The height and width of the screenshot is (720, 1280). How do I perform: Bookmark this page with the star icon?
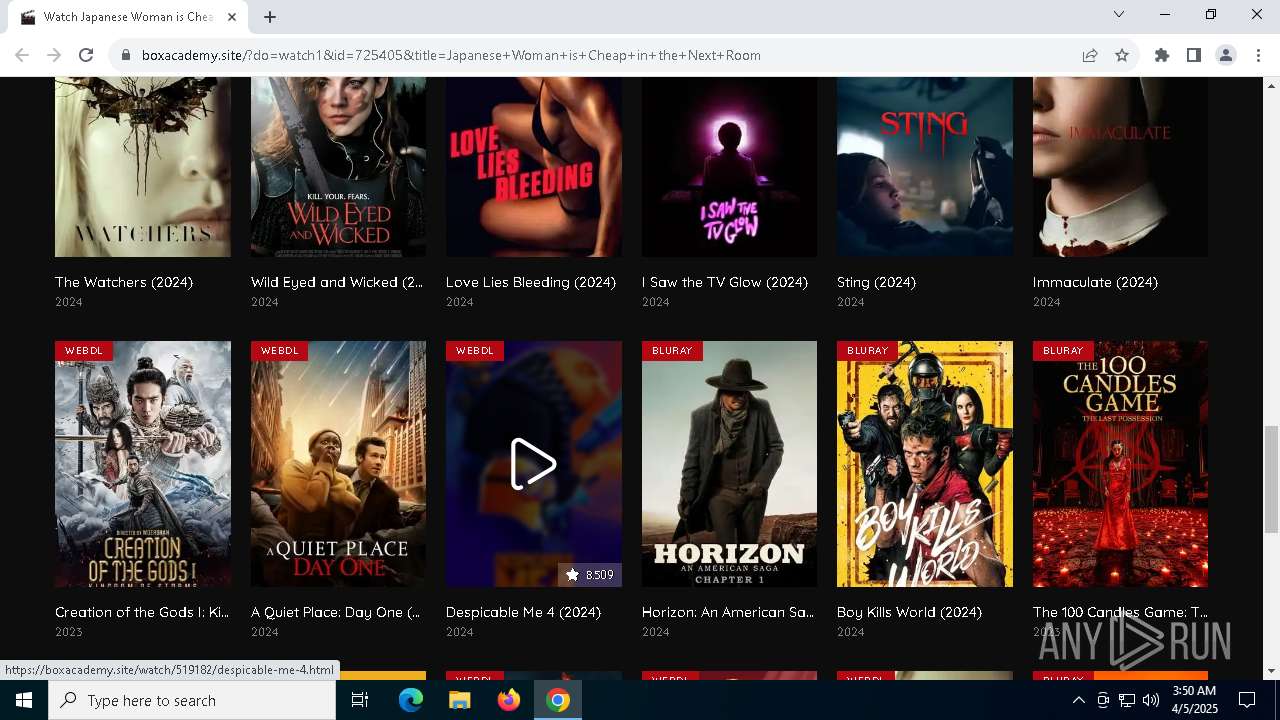pyautogui.click(x=1122, y=55)
